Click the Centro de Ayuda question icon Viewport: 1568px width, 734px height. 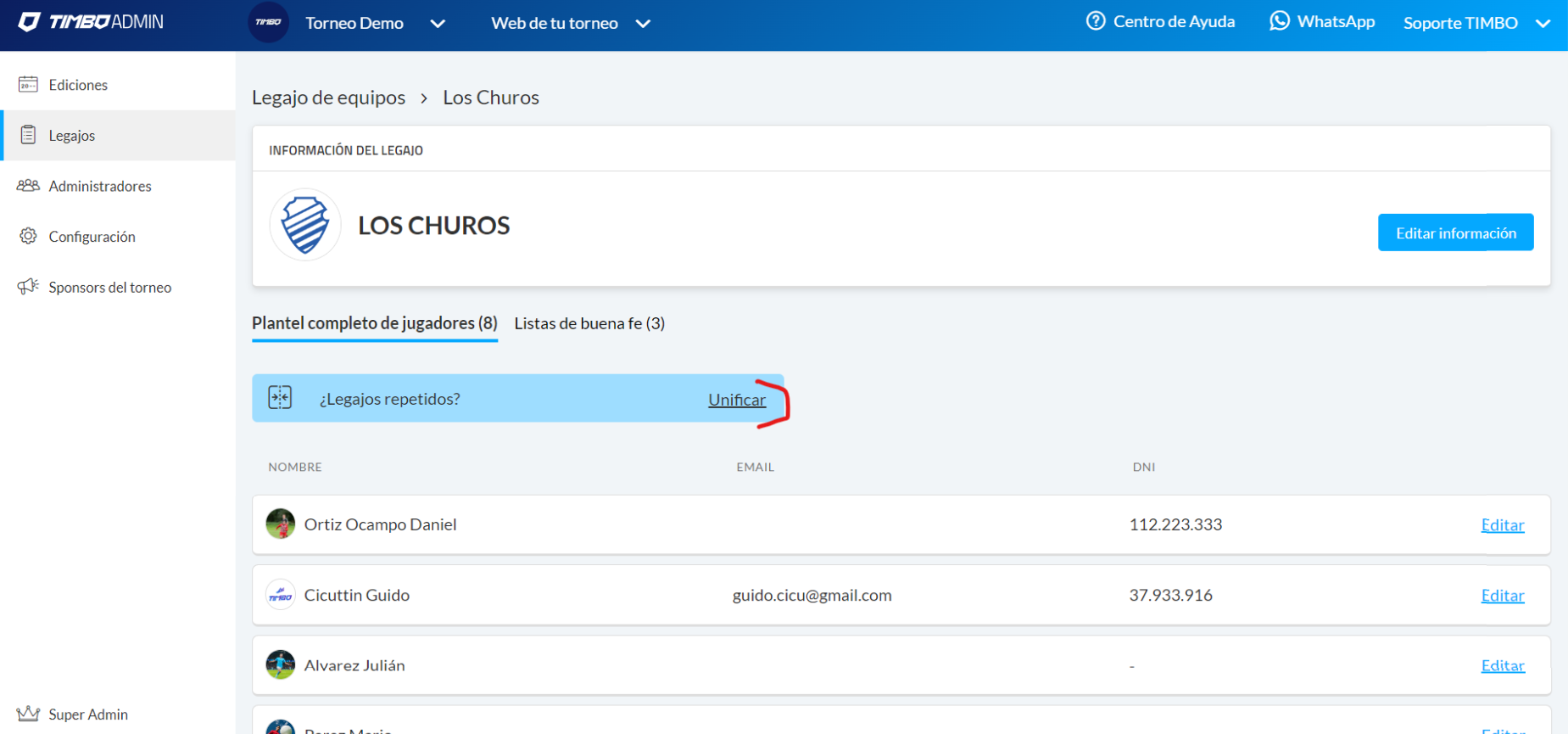pos(1096,21)
